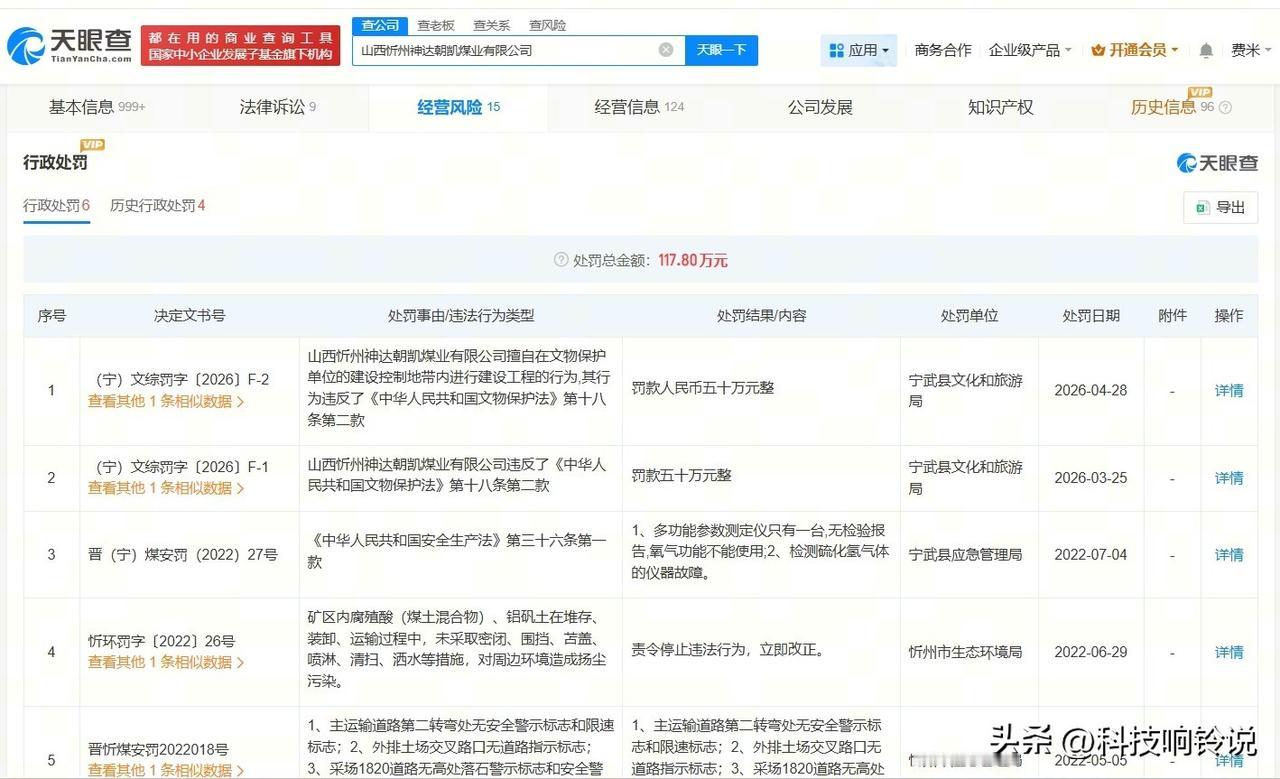Click the date cell 2022-06-29
This screenshot has width=1280, height=779.
(1090, 652)
